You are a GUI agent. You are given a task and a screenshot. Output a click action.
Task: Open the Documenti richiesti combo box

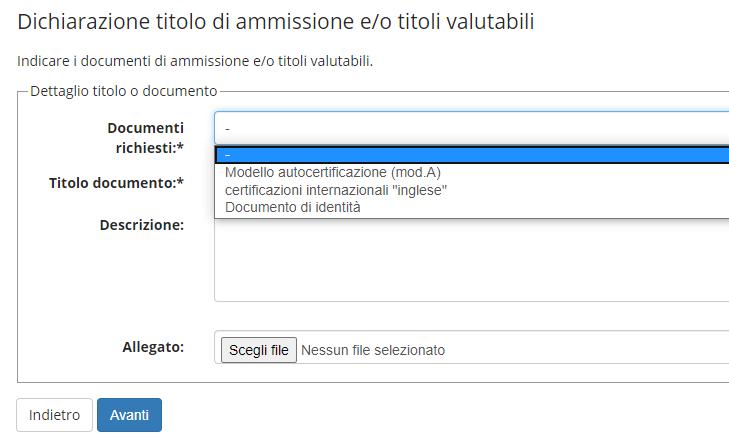coord(470,128)
